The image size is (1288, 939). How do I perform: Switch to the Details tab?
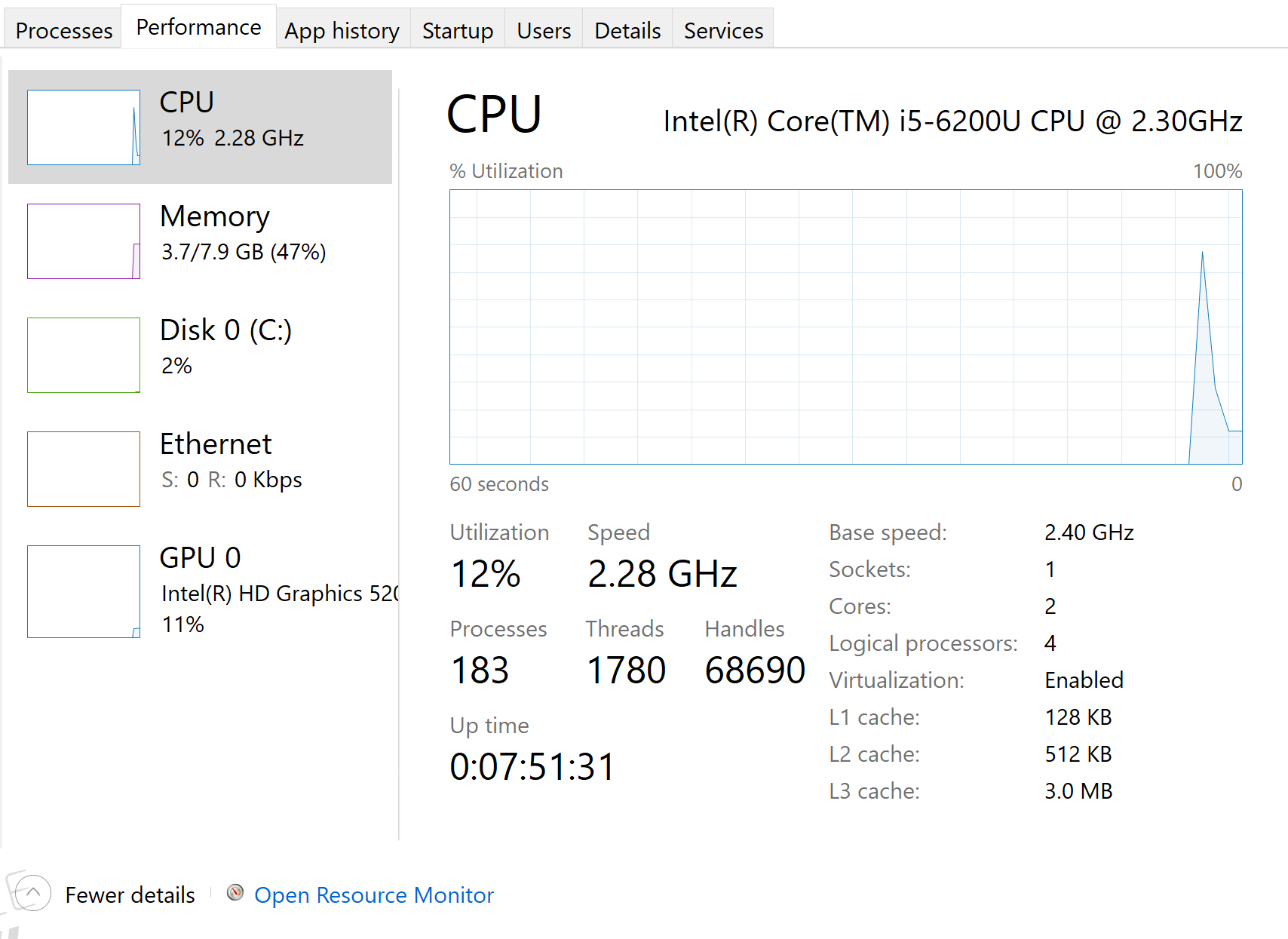627,31
